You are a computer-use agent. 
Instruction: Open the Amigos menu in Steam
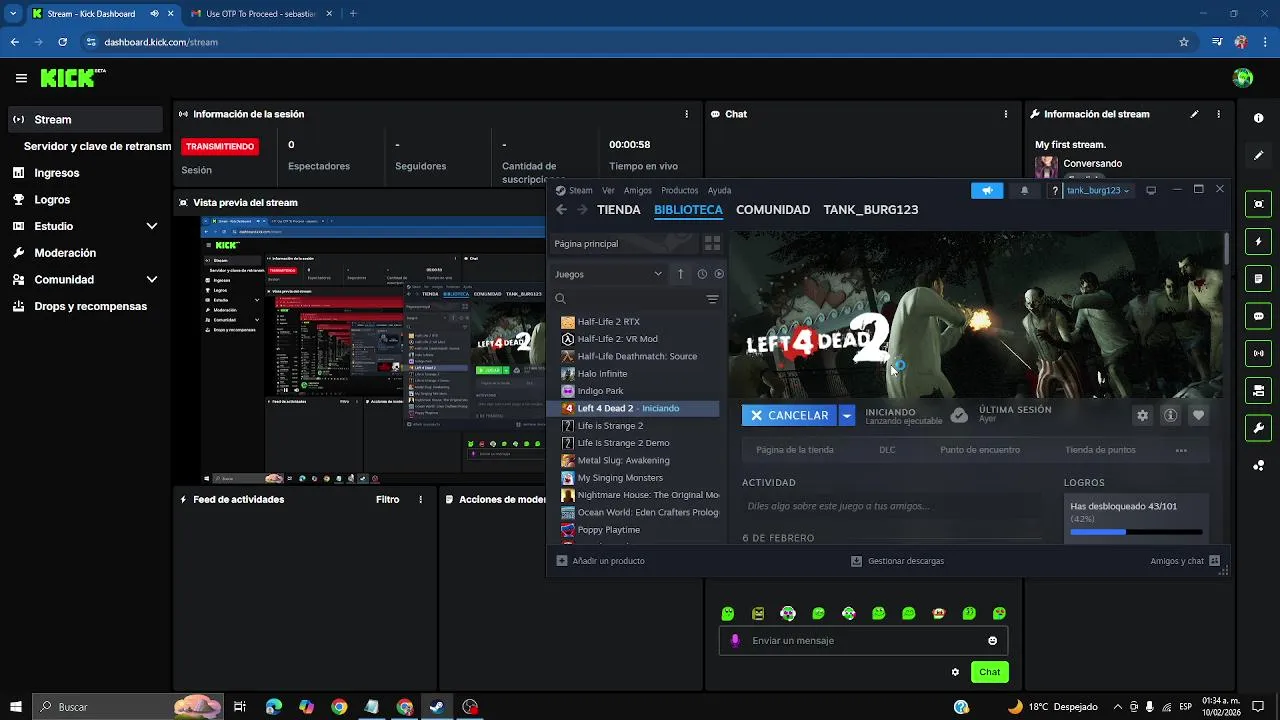pos(637,190)
